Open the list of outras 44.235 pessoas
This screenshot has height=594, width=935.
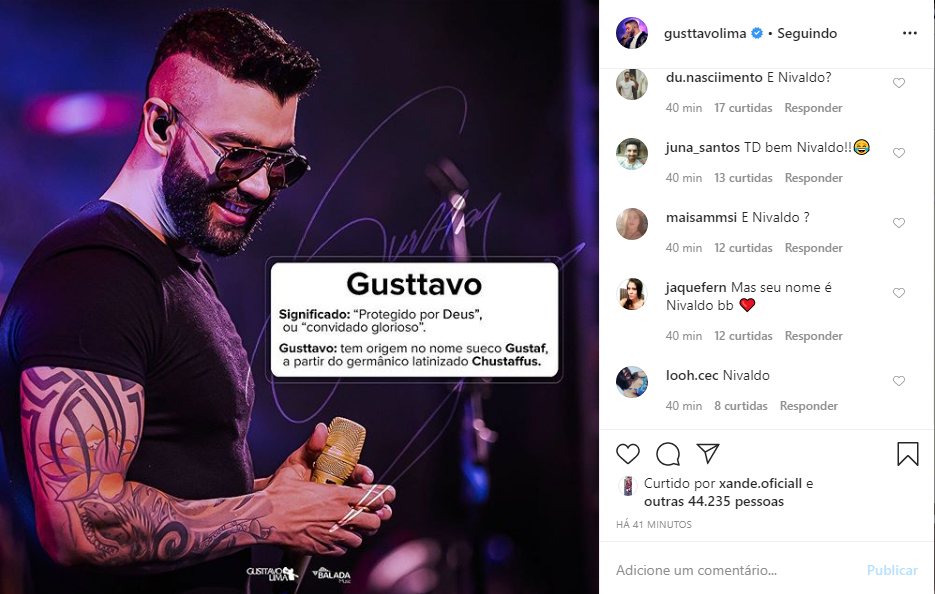(714, 502)
